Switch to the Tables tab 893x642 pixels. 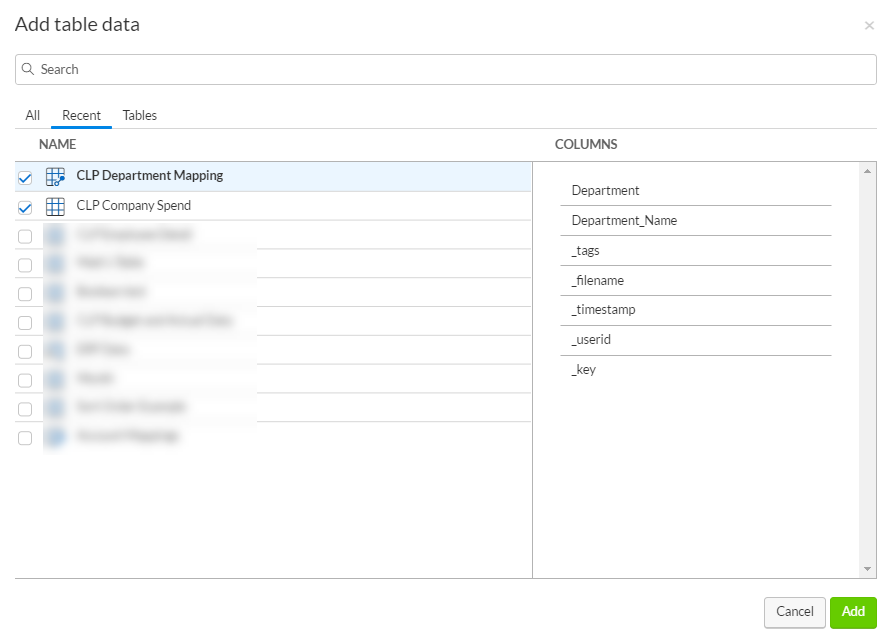[x=139, y=115]
